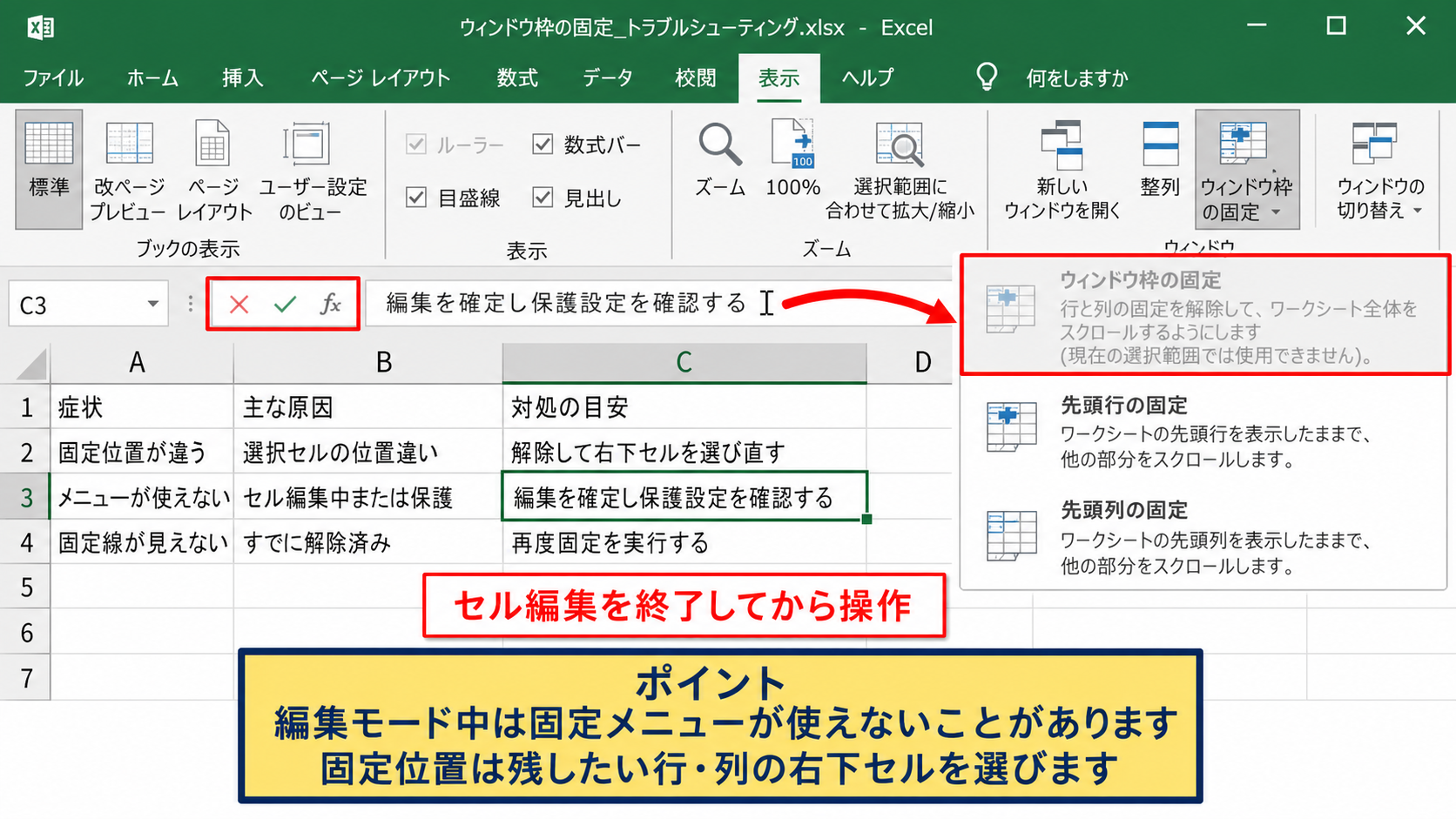Viewport: 1456px width, 819px height.
Task: Uncheck the 見出し checkbox
Action: (x=543, y=198)
